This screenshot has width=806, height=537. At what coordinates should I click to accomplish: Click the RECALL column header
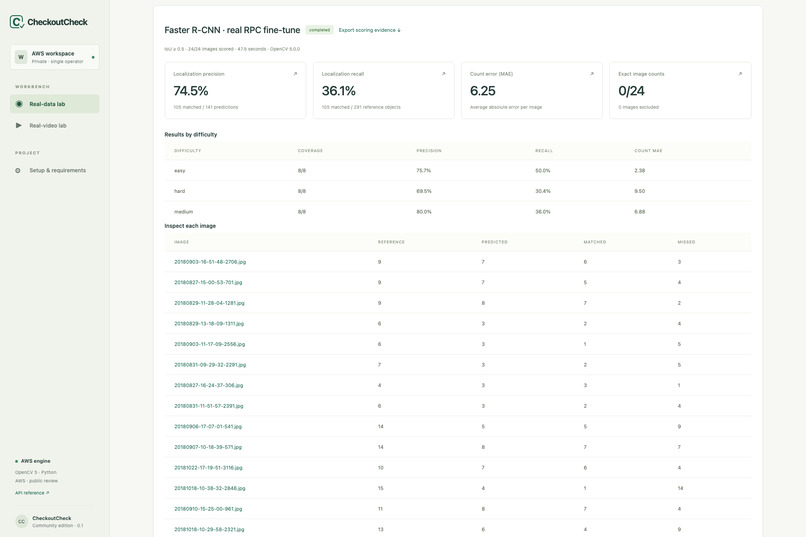point(544,151)
